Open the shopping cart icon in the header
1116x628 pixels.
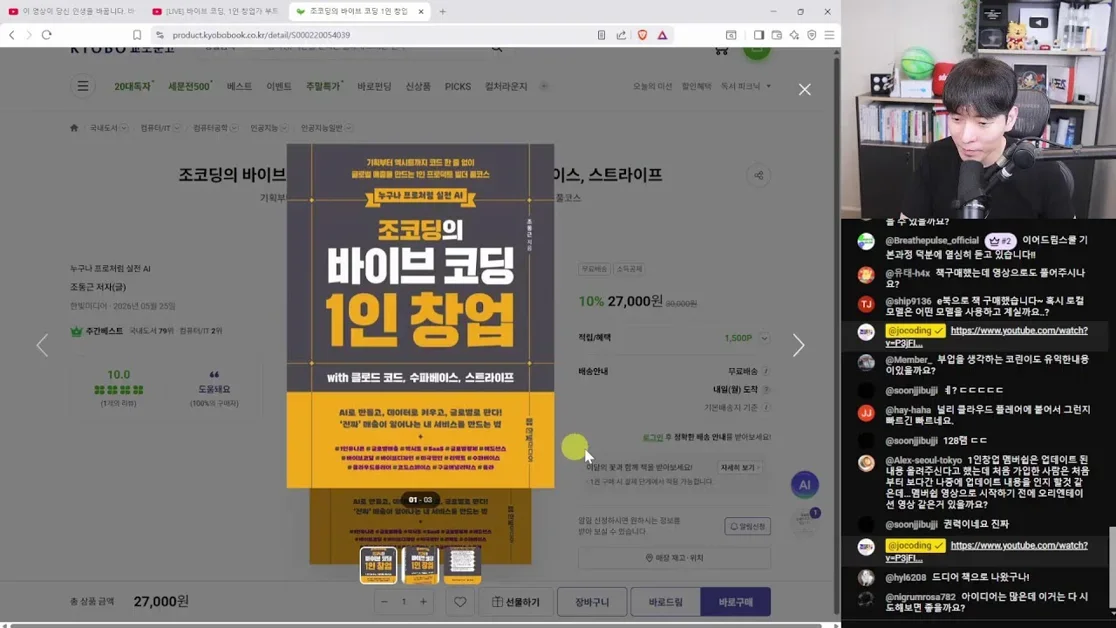[x=722, y=50]
